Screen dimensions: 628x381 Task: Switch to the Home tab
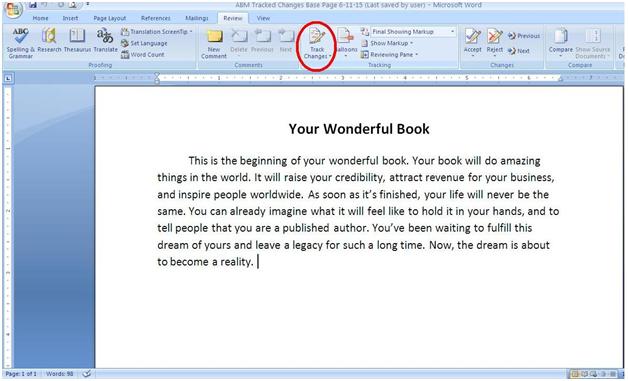click(40, 18)
